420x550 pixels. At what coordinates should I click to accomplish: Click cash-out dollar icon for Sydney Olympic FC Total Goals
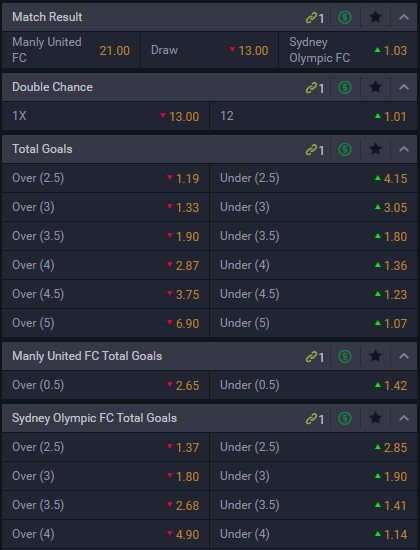click(345, 418)
